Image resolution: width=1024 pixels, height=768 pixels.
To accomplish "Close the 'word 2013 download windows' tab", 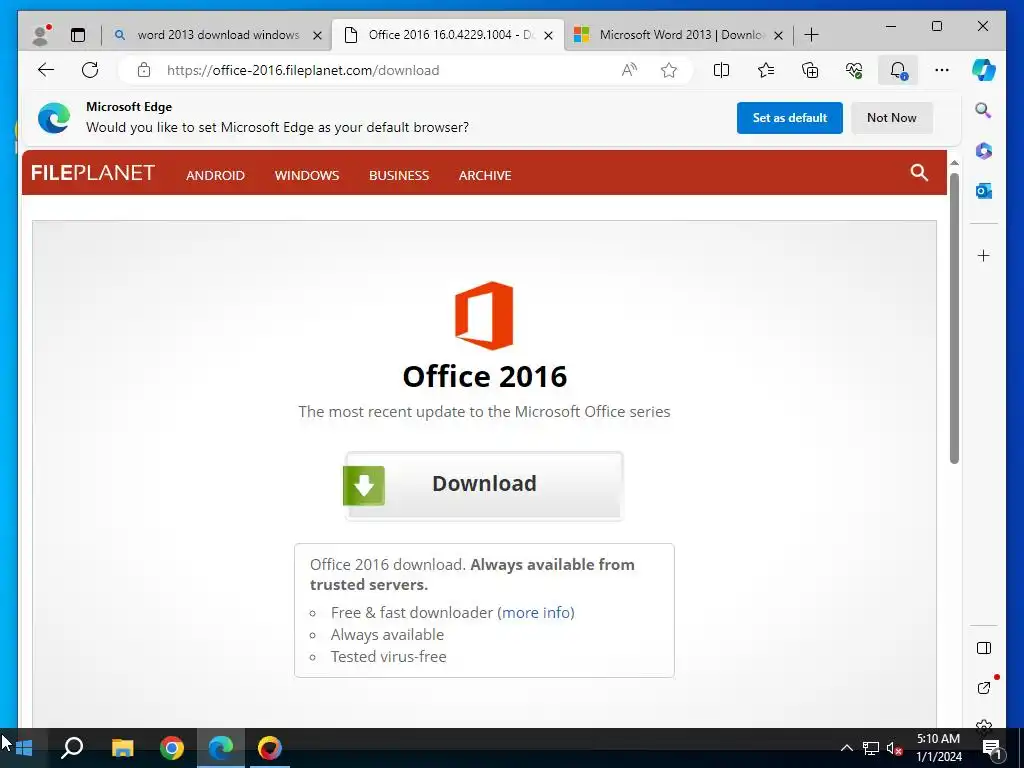I will click(317, 35).
